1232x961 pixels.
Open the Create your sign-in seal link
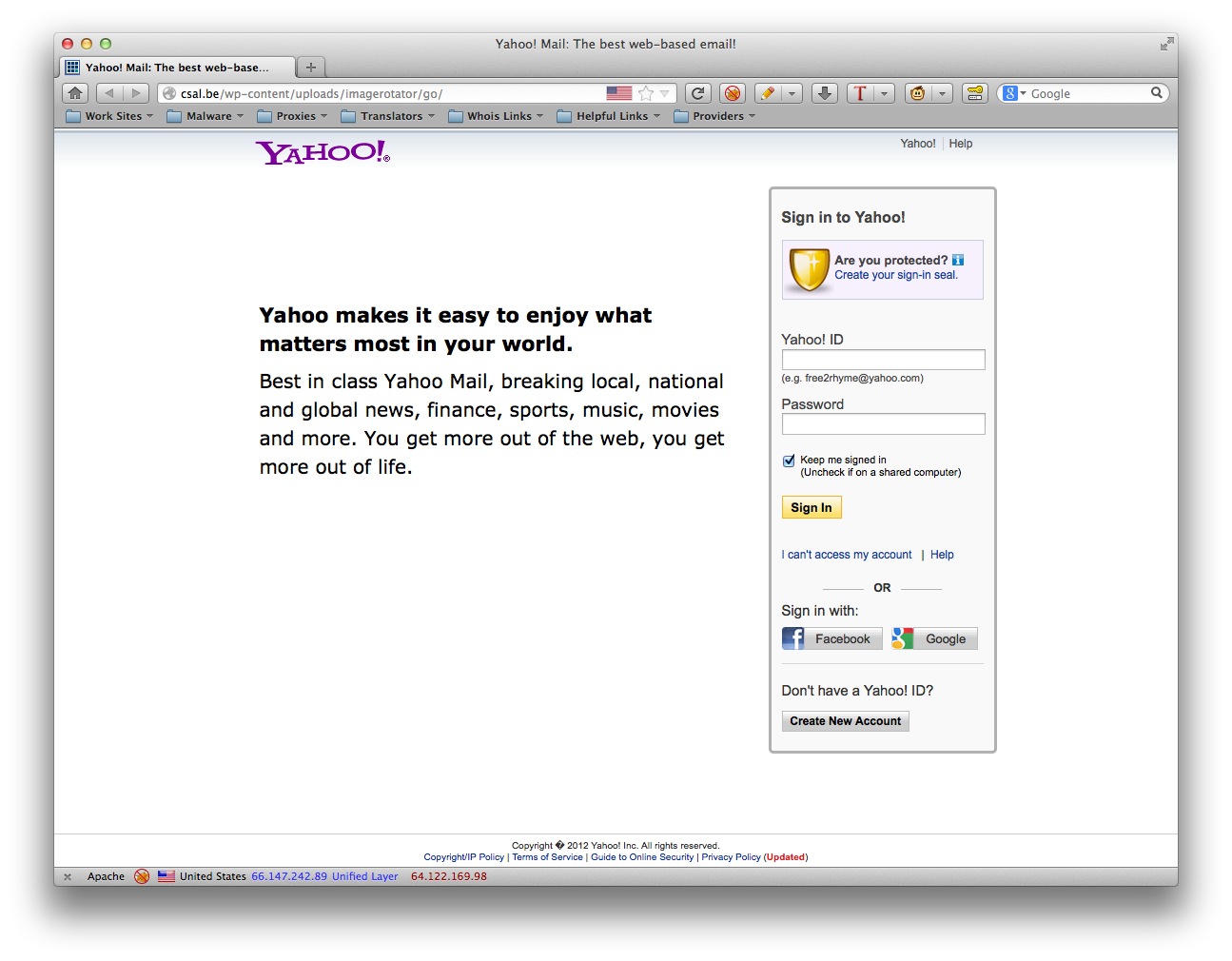pos(896,275)
